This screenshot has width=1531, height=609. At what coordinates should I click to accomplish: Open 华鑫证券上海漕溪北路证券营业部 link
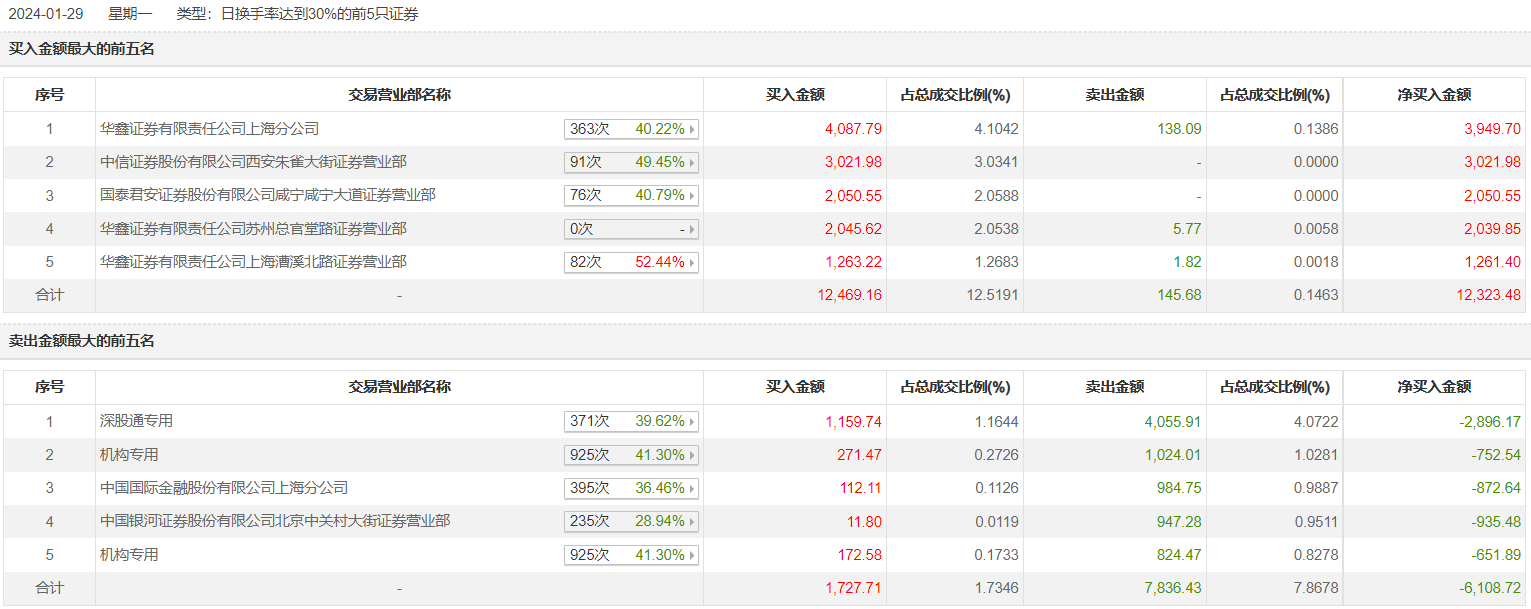tap(253, 262)
